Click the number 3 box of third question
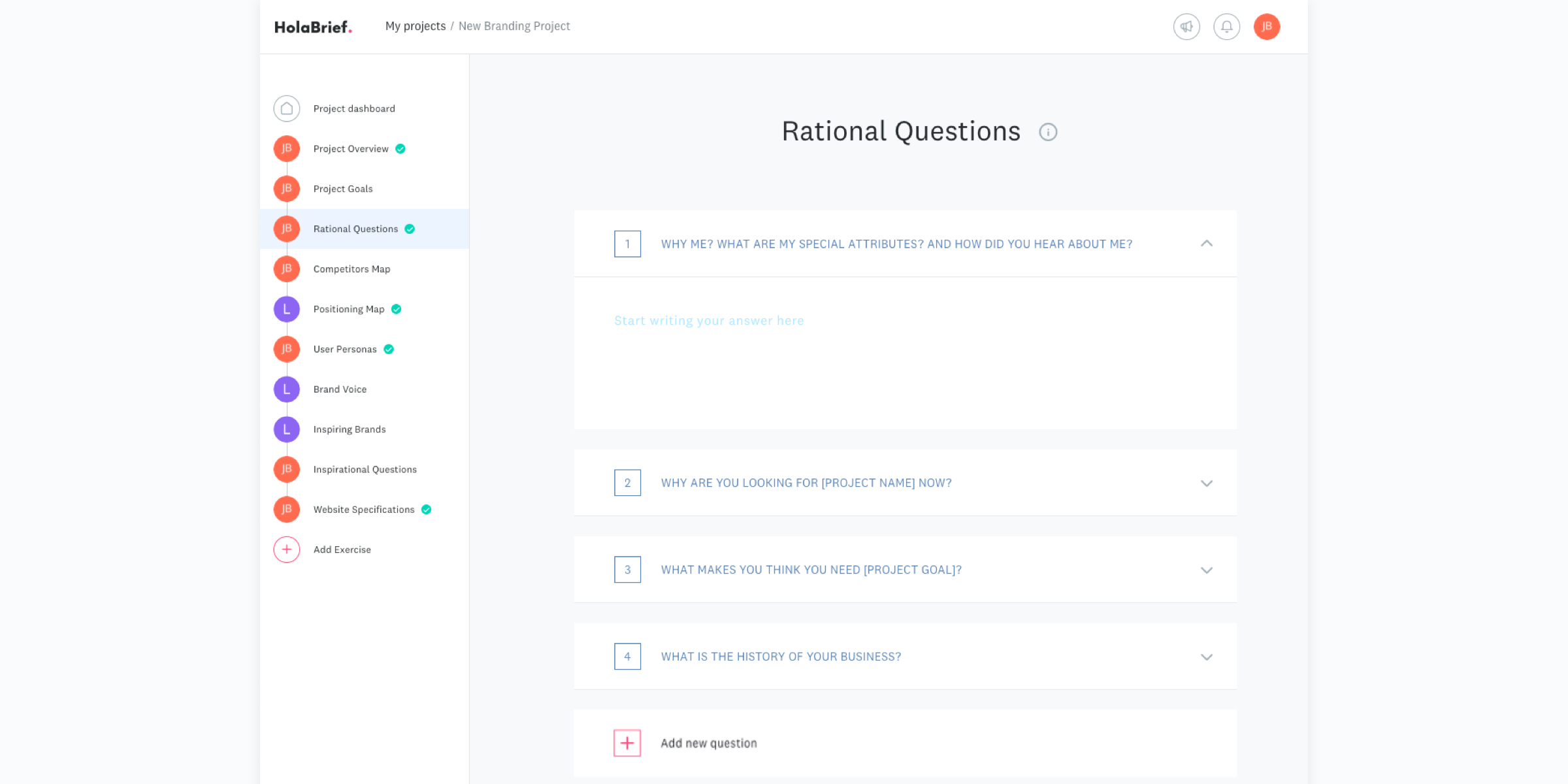 coord(627,570)
